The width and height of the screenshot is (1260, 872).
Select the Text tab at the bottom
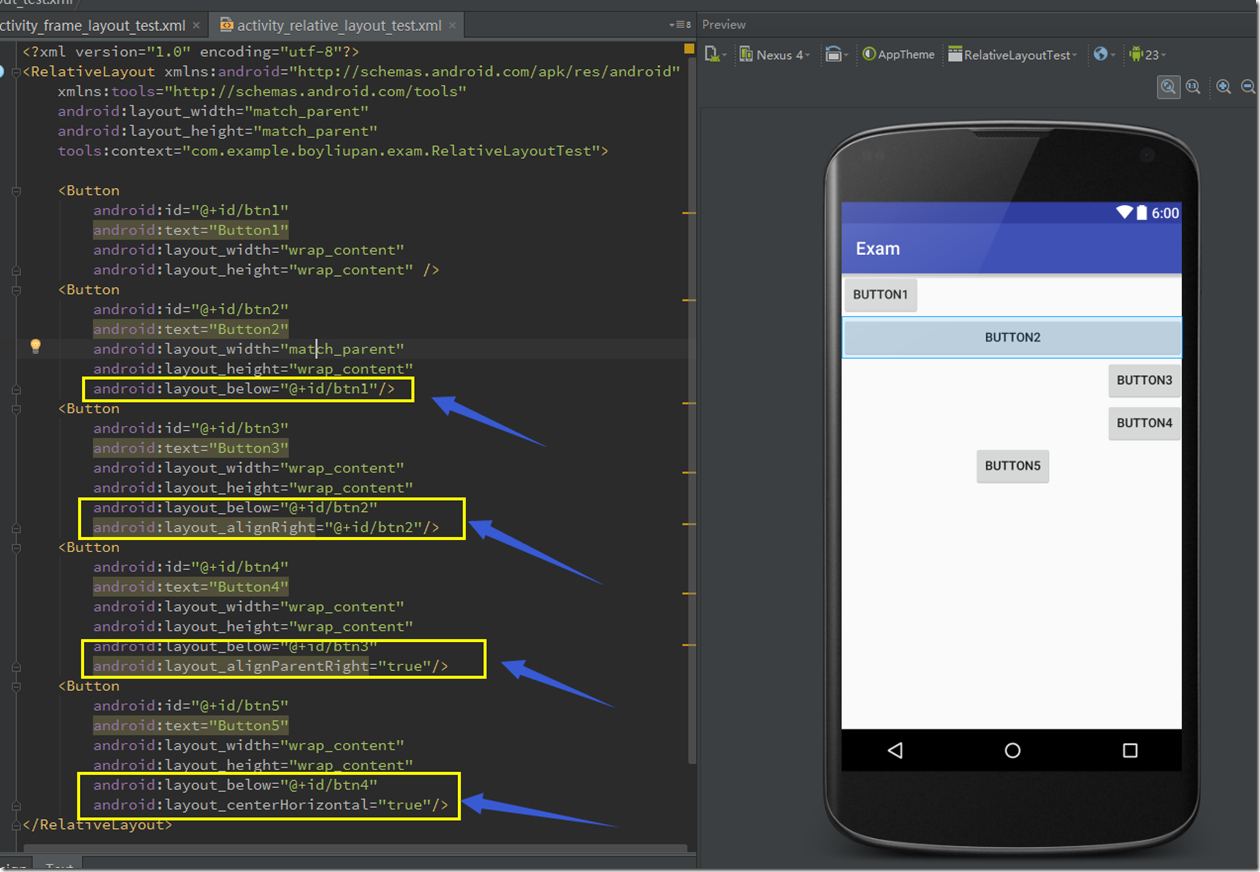(x=60, y=866)
